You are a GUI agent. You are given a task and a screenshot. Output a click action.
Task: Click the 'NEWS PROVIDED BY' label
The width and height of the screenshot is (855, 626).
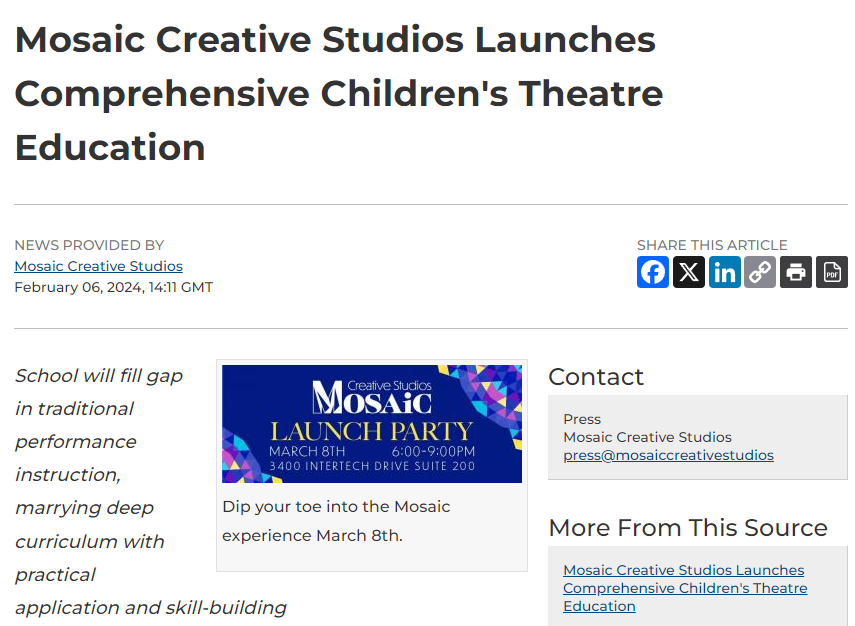89,245
